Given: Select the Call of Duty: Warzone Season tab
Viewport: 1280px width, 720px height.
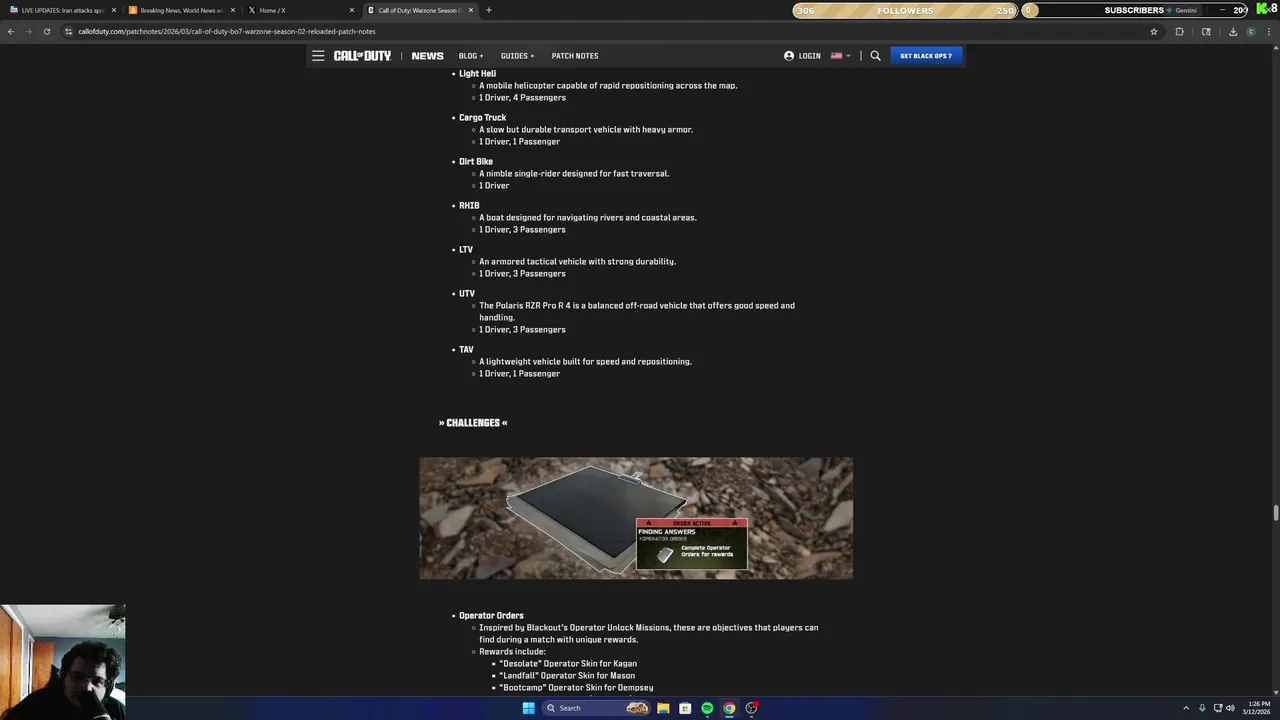Looking at the screenshot, I should point(420,10).
